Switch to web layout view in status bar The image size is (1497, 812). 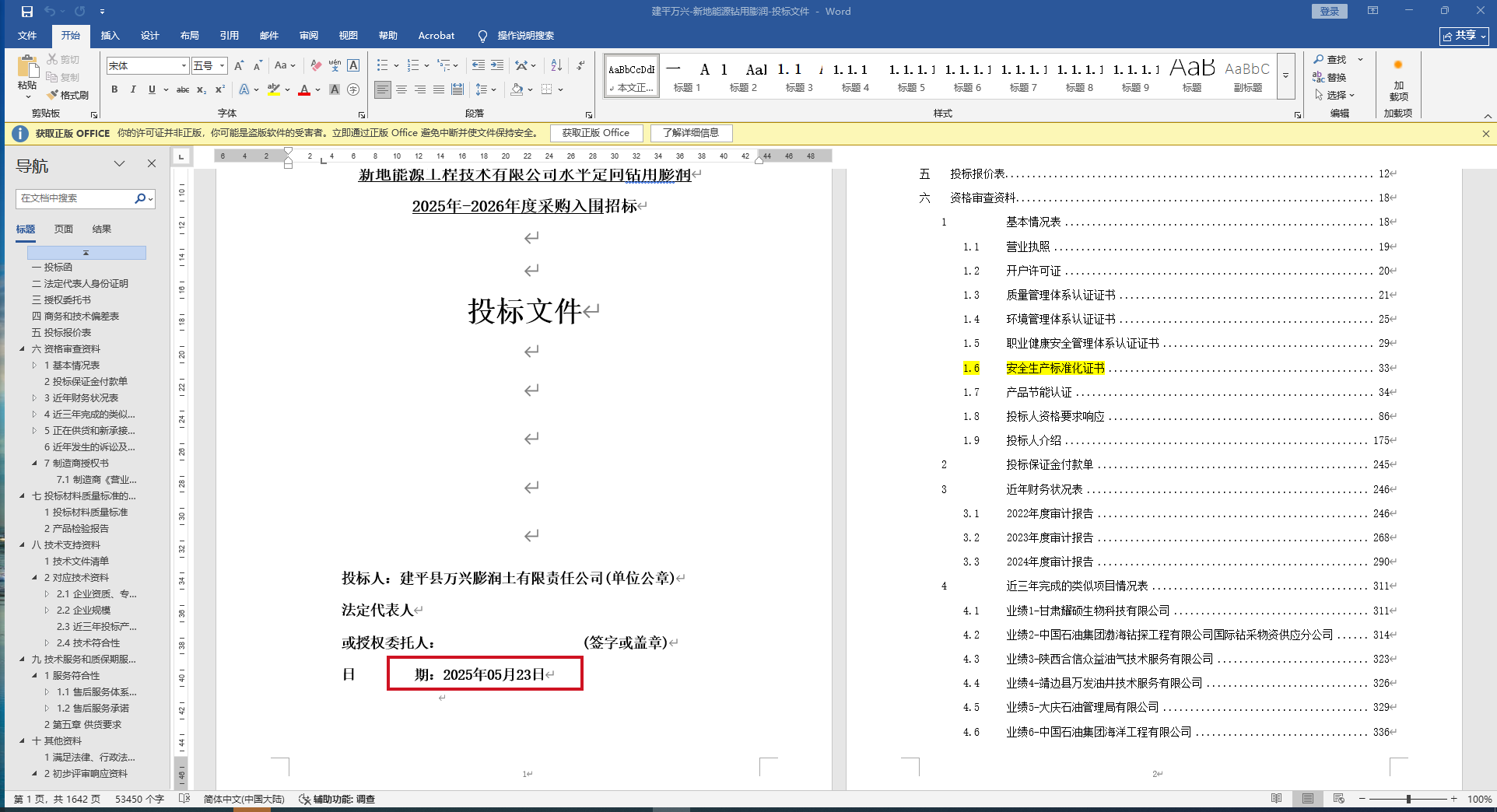pos(1338,799)
